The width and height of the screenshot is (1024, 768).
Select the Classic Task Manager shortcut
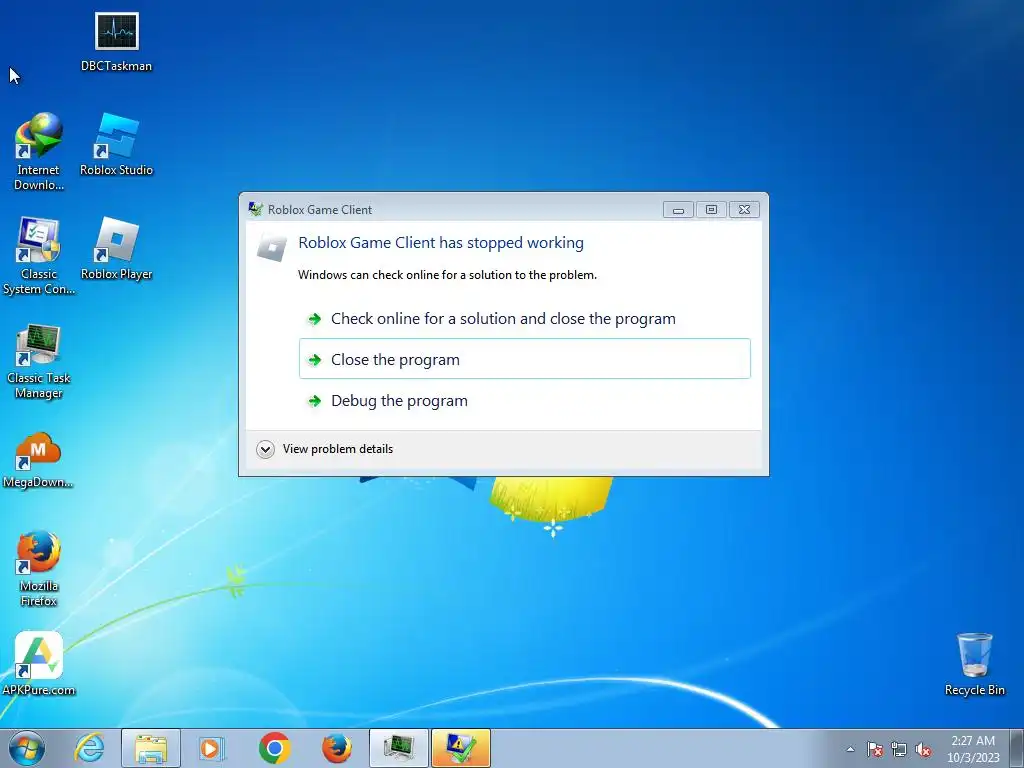[39, 361]
